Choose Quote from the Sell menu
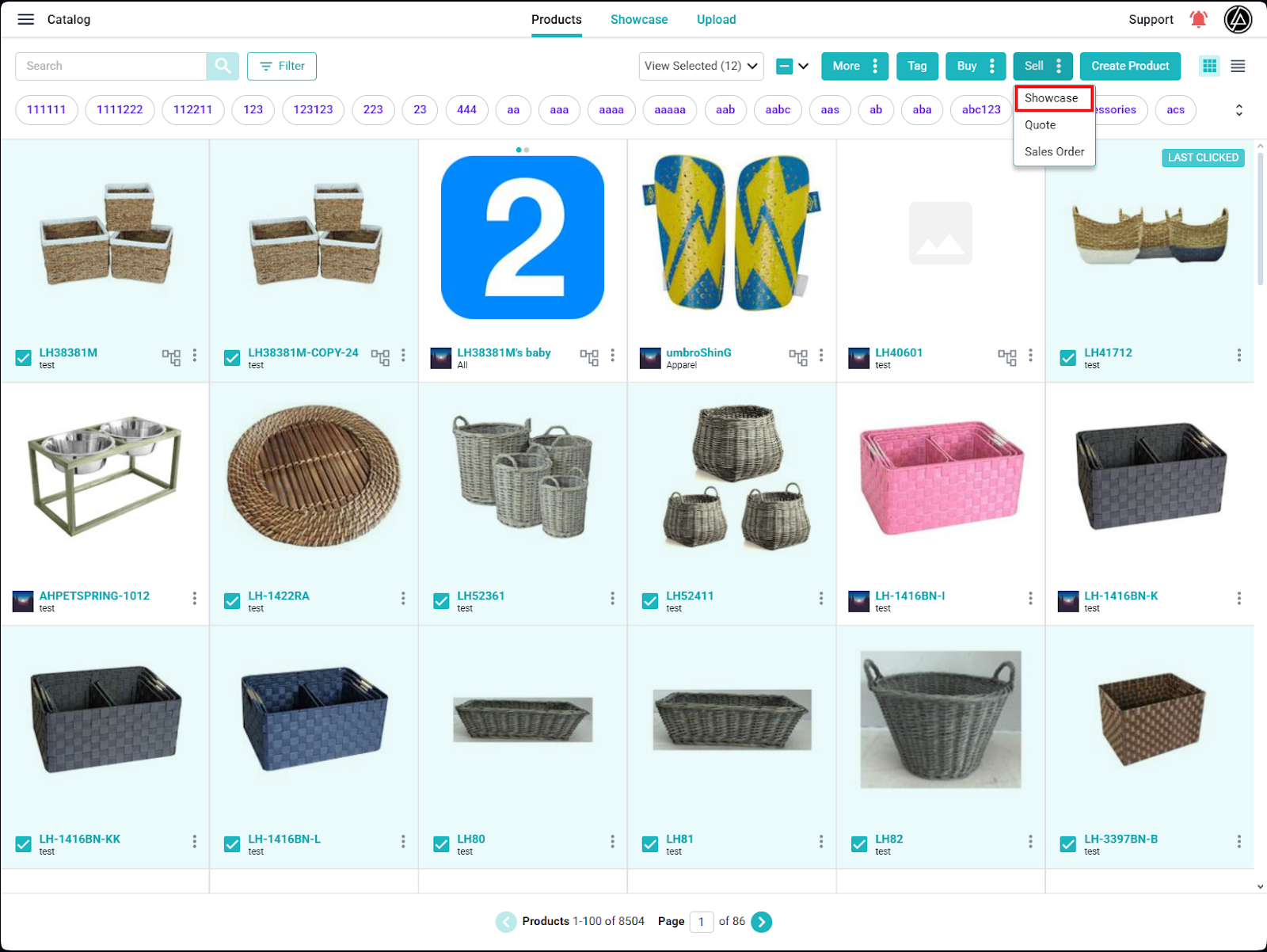This screenshot has width=1267, height=952. (1054, 125)
